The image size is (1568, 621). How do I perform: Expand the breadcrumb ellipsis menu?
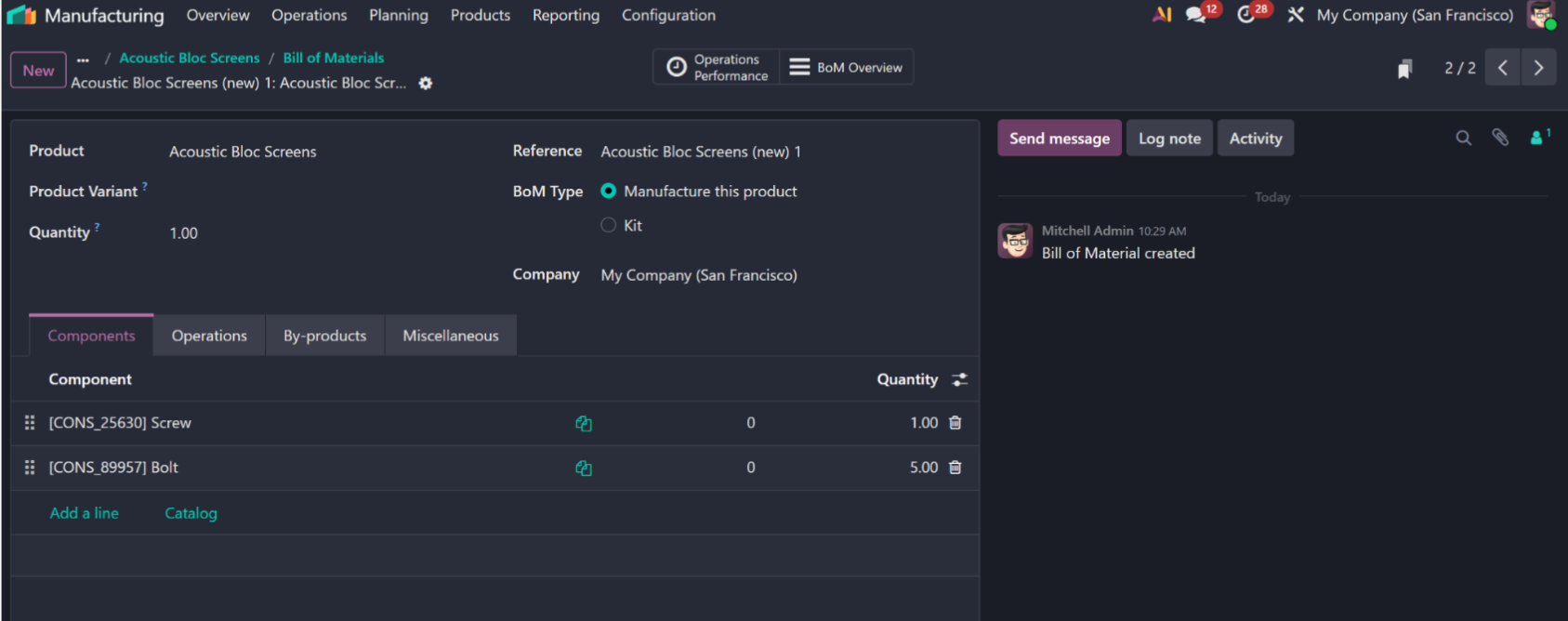tap(83, 59)
